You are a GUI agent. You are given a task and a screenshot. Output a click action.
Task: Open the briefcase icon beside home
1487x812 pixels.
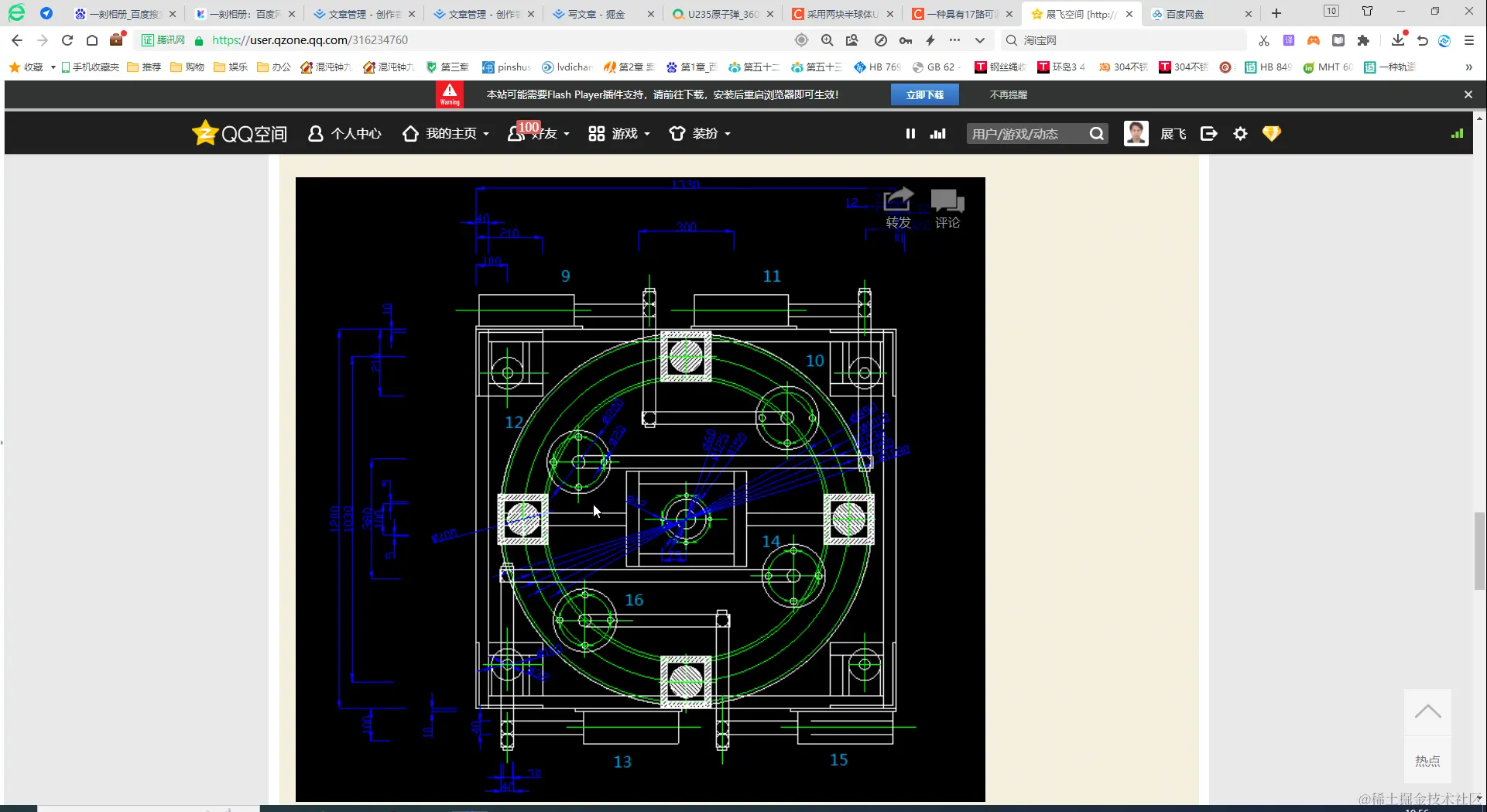117,39
